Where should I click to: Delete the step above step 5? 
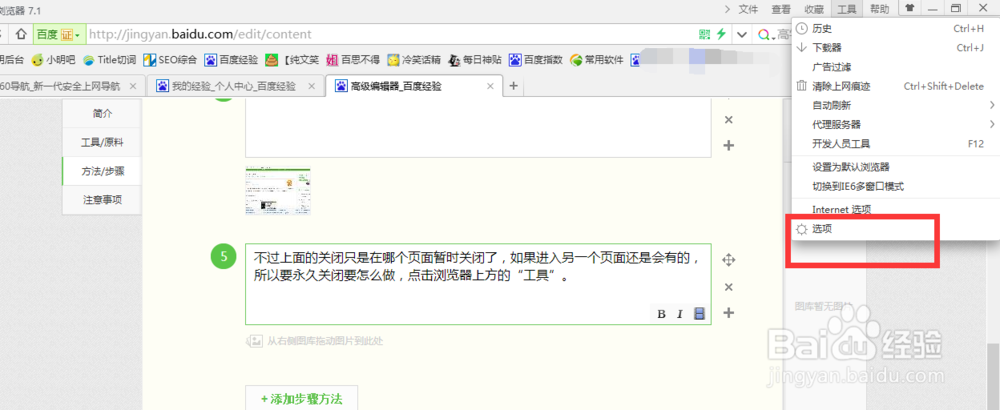pyautogui.click(x=728, y=120)
